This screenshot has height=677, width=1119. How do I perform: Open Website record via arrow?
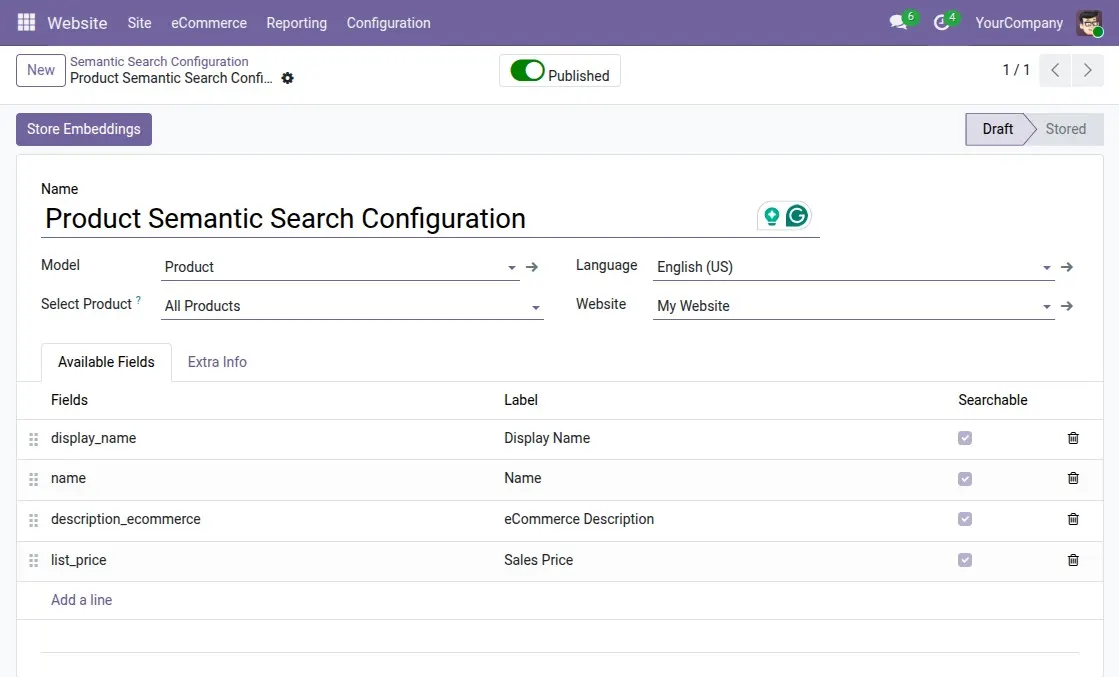click(1067, 306)
